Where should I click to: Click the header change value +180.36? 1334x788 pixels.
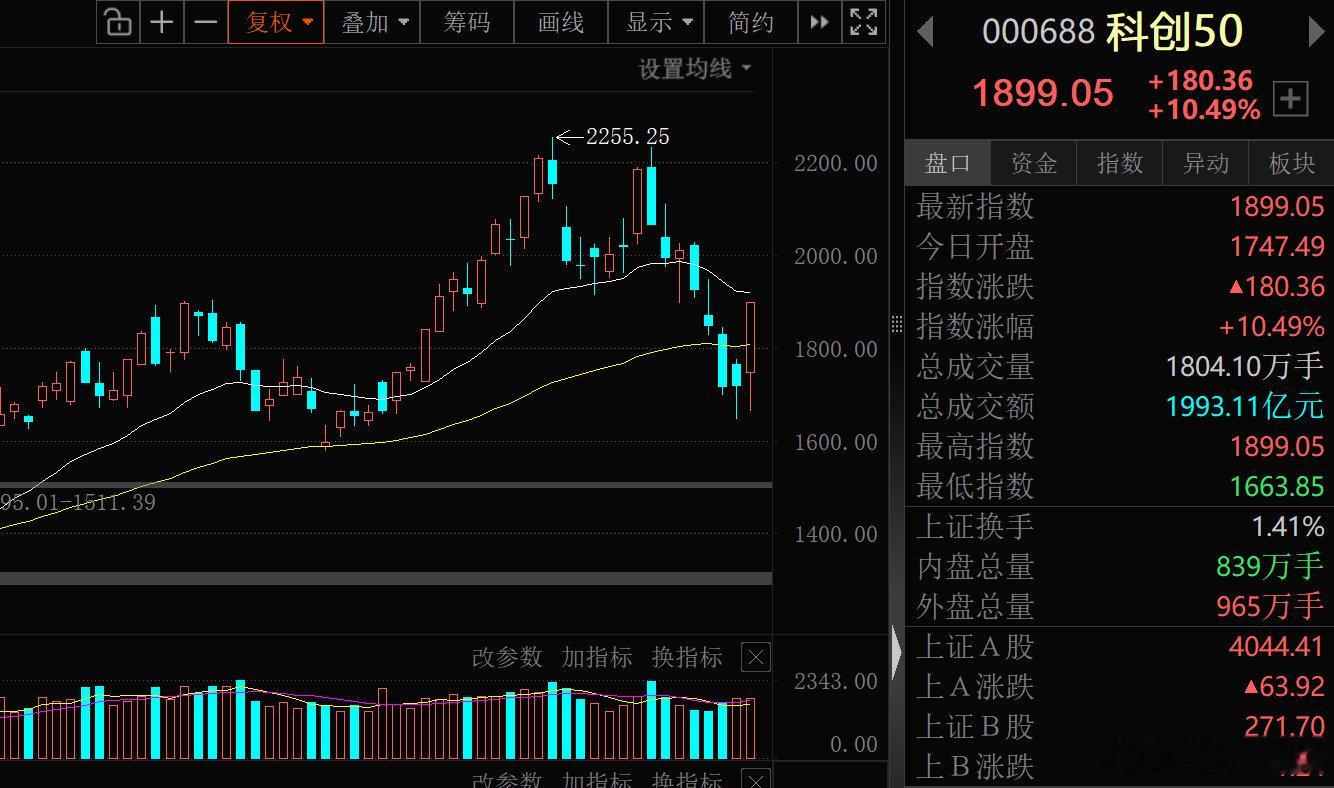pos(1201,81)
